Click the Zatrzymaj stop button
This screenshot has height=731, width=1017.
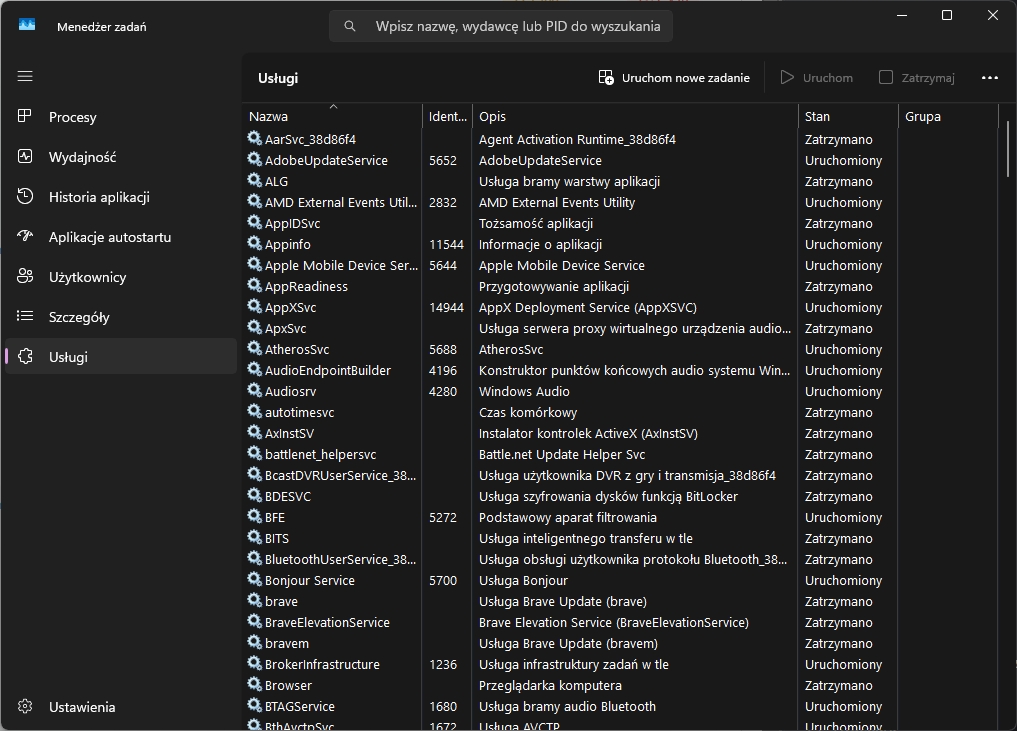(917, 78)
